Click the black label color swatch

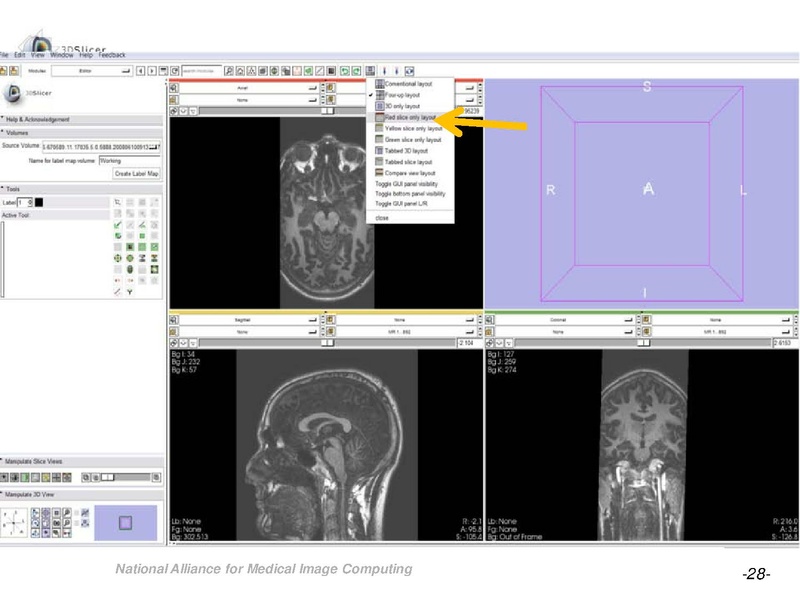pyautogui.click(x=39, y=203)
